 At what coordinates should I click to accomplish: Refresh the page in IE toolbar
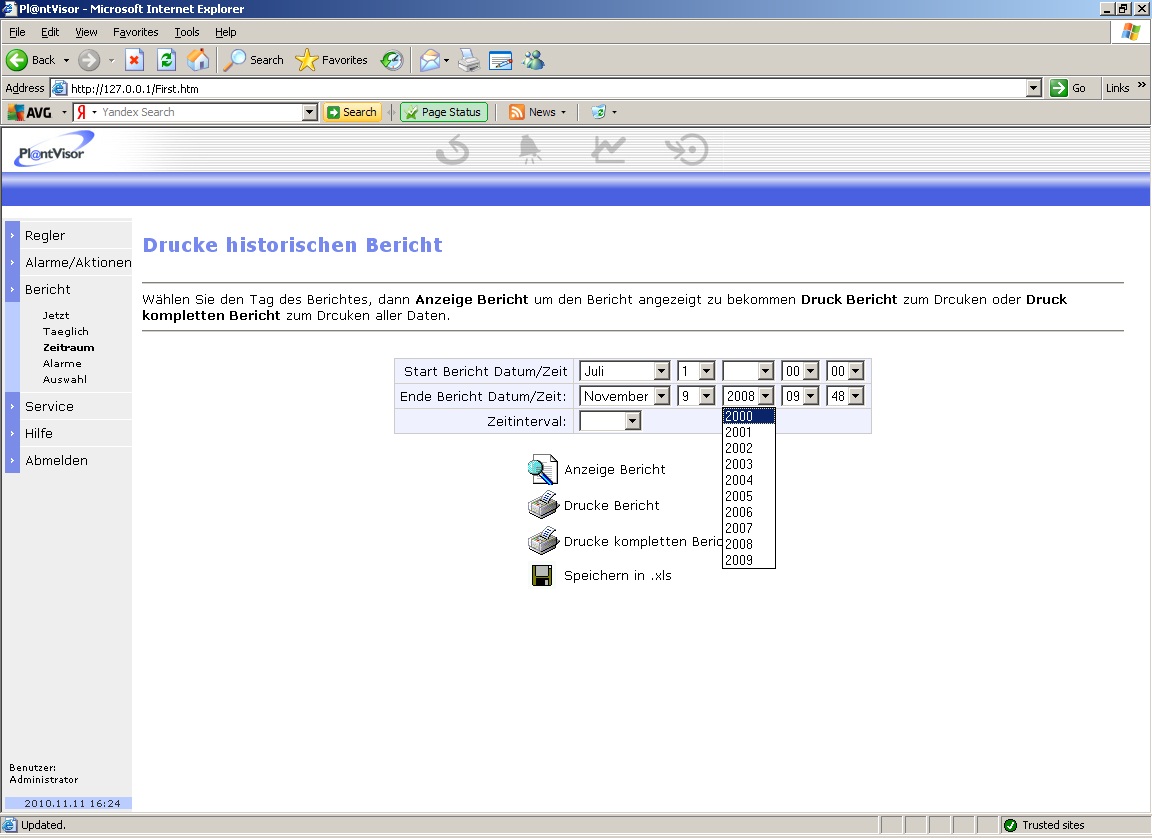[167, 60]
